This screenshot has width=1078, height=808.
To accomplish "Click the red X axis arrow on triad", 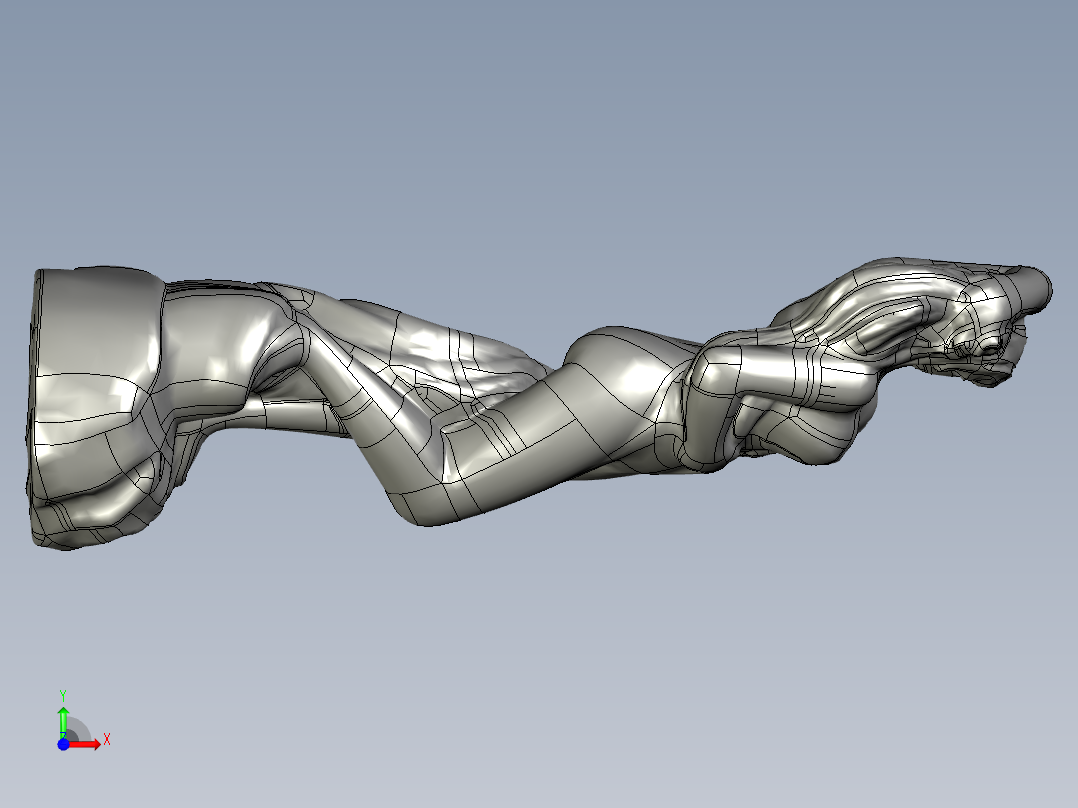I will (x=85, y=744).
